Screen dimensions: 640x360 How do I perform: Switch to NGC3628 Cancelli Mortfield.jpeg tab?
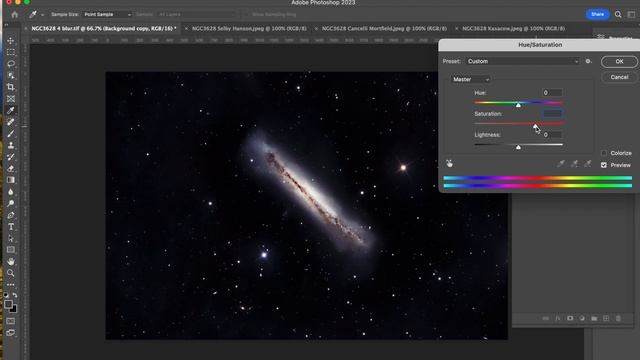tap(384, 29)
